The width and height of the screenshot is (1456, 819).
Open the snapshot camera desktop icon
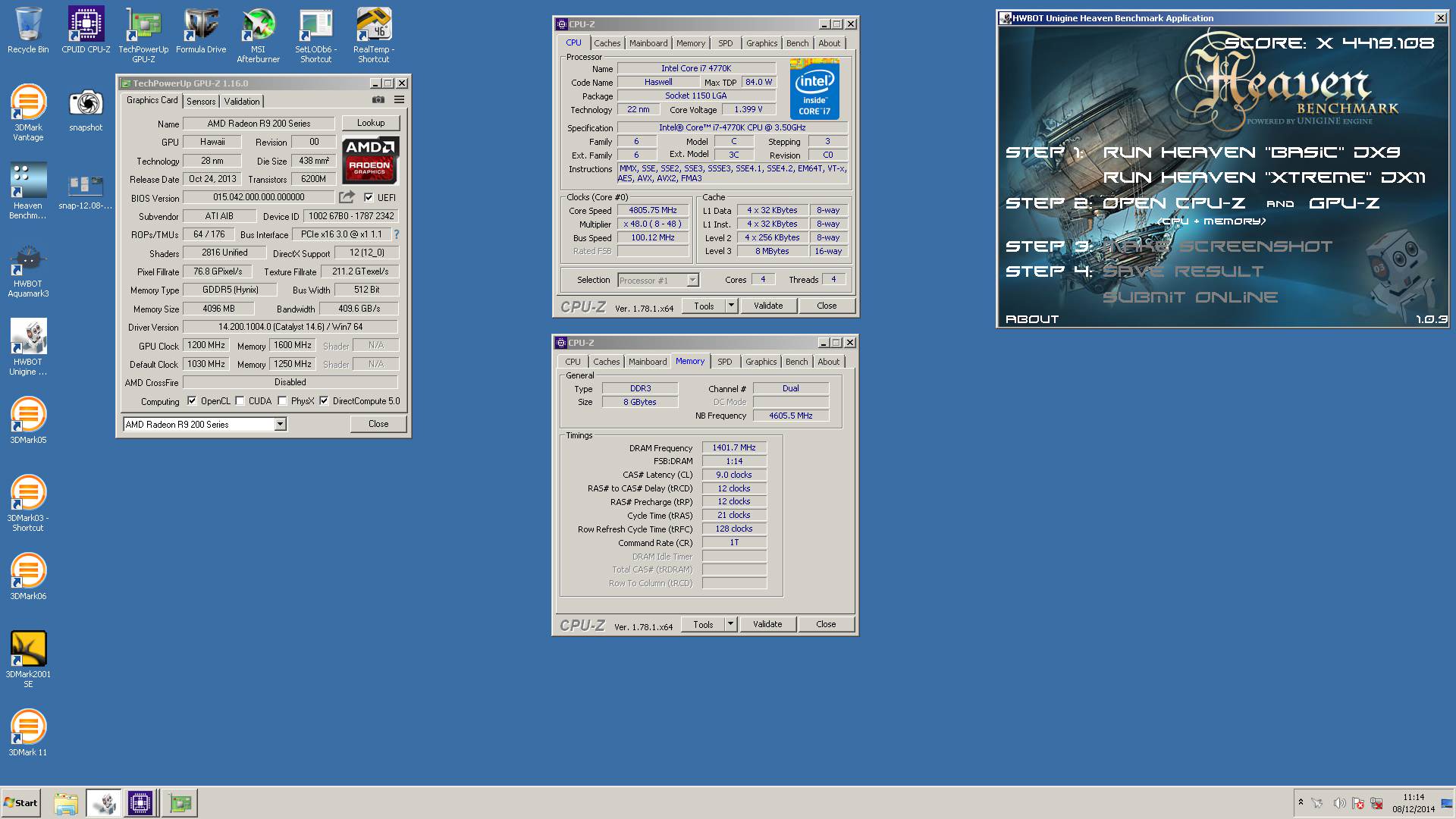click(x=86, y=108)
